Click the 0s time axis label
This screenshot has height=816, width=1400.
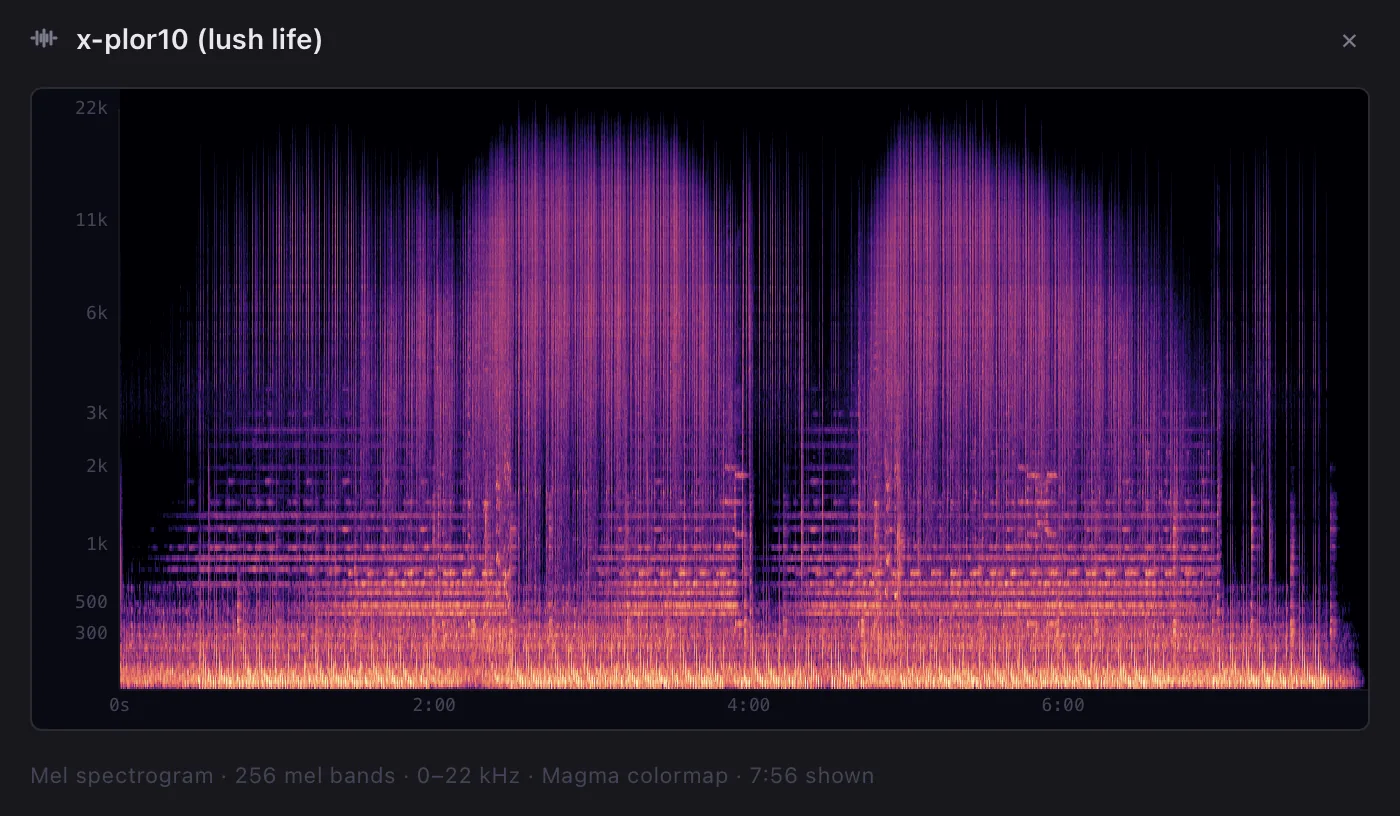[119, 705]
